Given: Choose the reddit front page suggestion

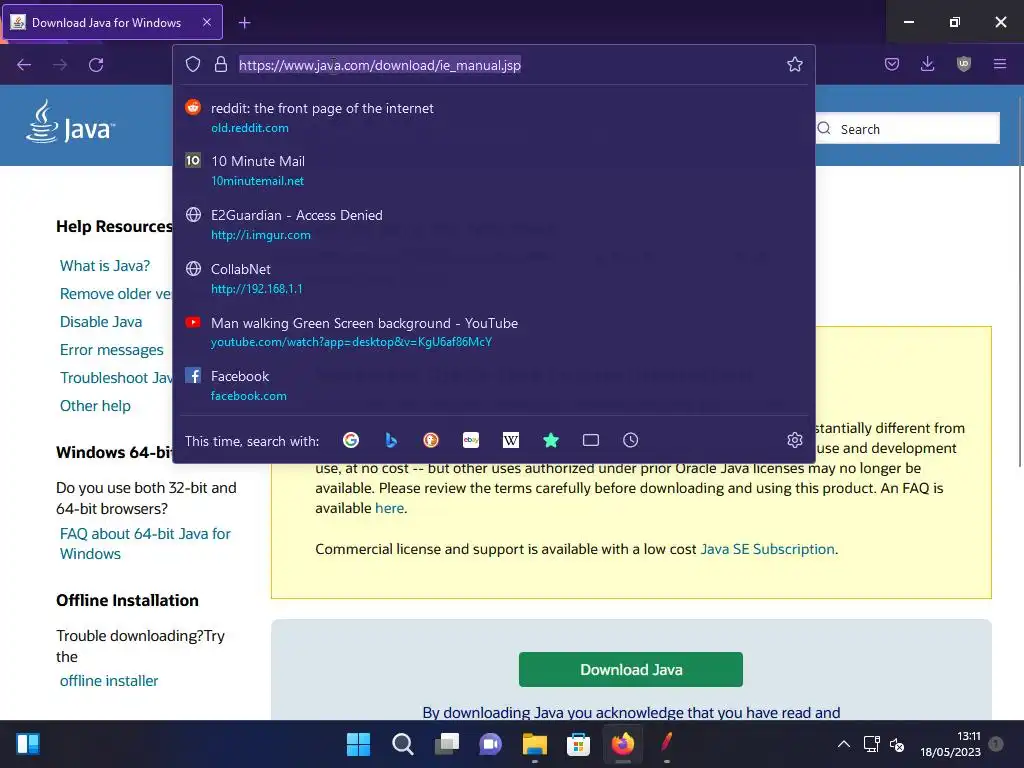Looking at the screenshot, I should point(493,118).
